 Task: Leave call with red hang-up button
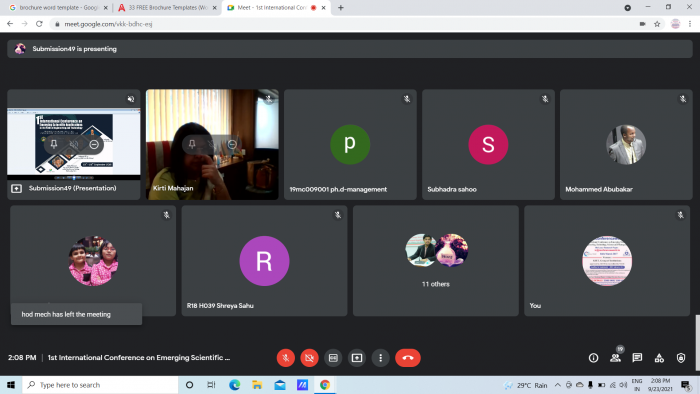[x=408, y=358]
